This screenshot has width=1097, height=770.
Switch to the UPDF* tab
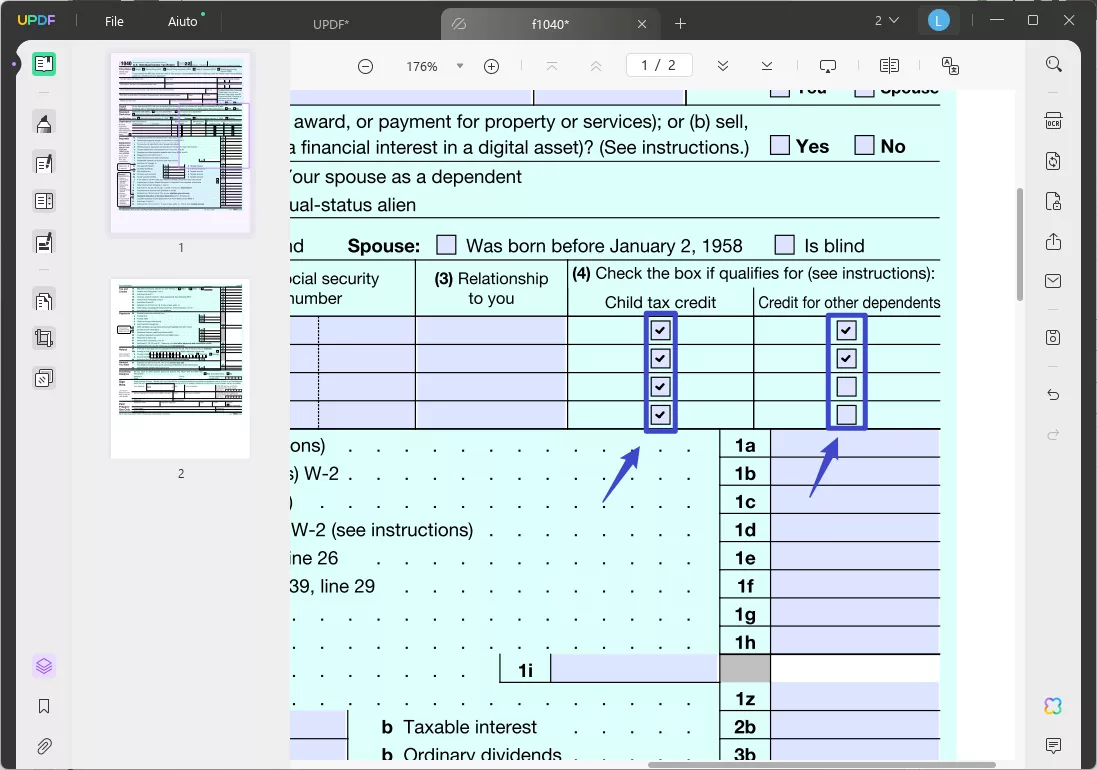[x=330, y=24]
